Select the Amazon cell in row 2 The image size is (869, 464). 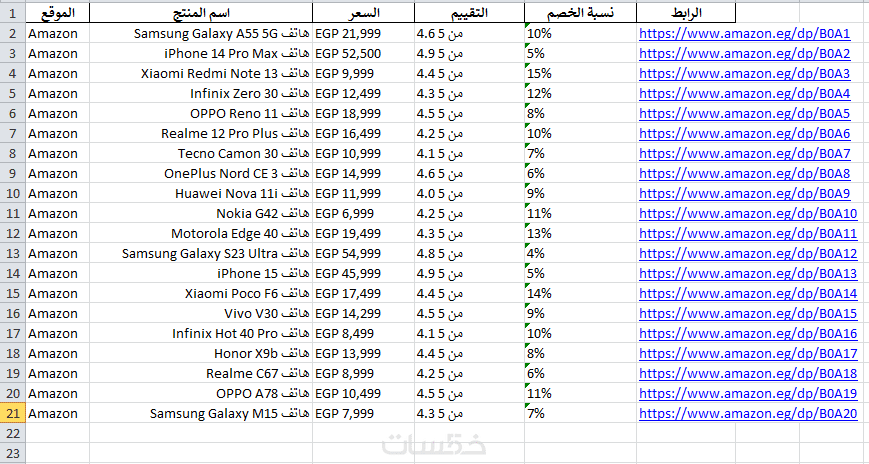tap(58, 34)
